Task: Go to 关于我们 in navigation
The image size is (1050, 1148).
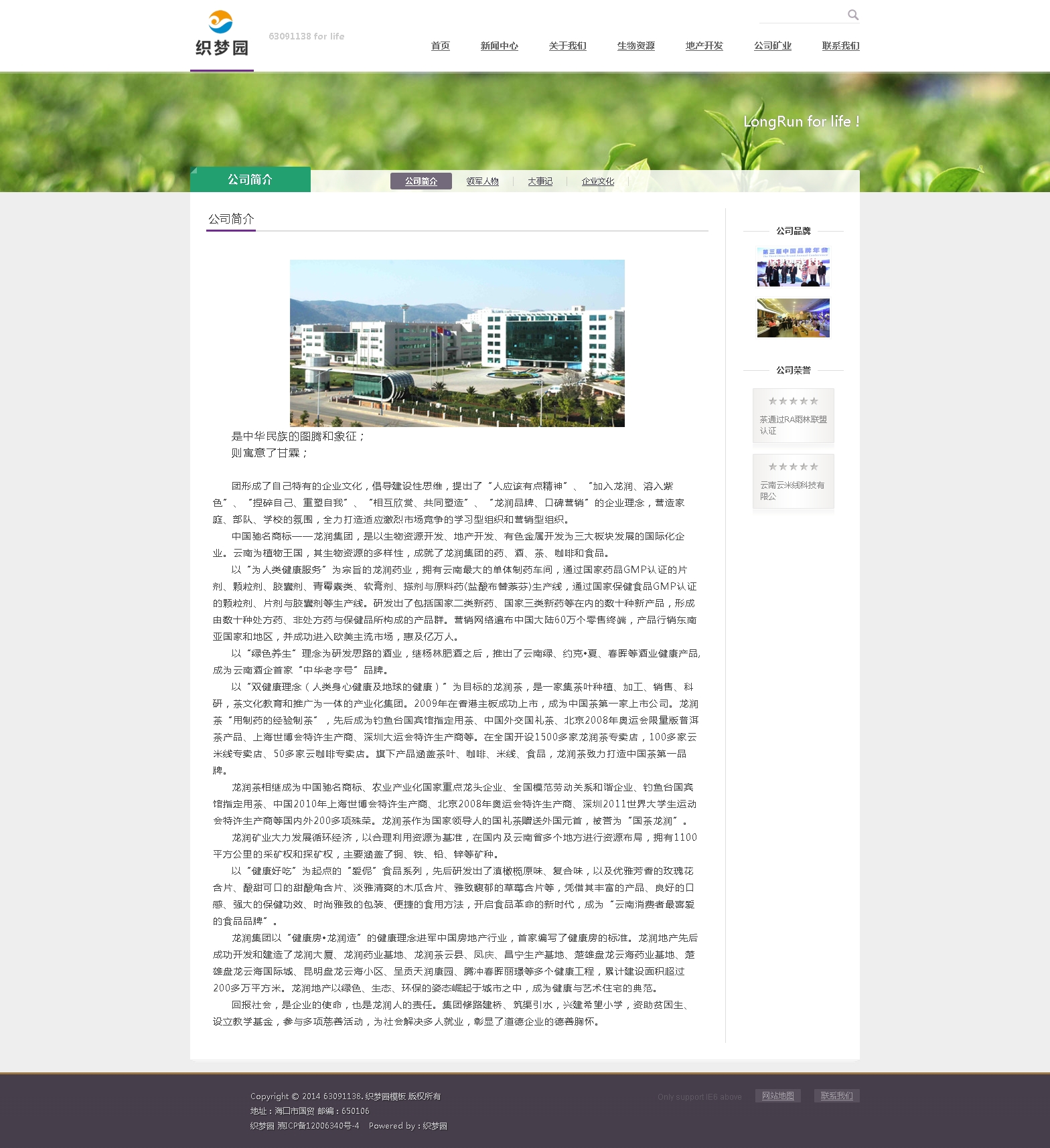Action: click(567, 46)
